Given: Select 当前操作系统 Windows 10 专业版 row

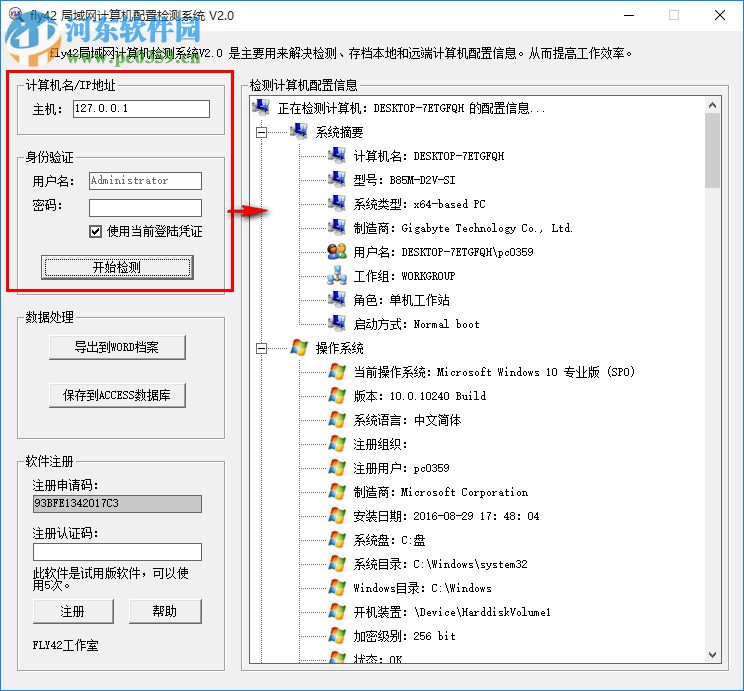Looking at the screenshot, I should [494, 372].
